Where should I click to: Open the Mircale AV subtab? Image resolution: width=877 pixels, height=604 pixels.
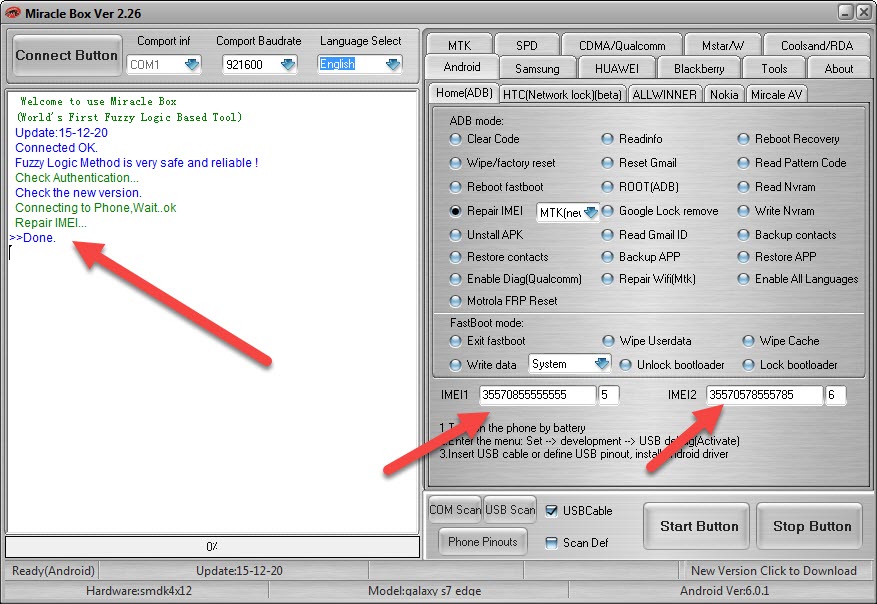pos(776,95)
